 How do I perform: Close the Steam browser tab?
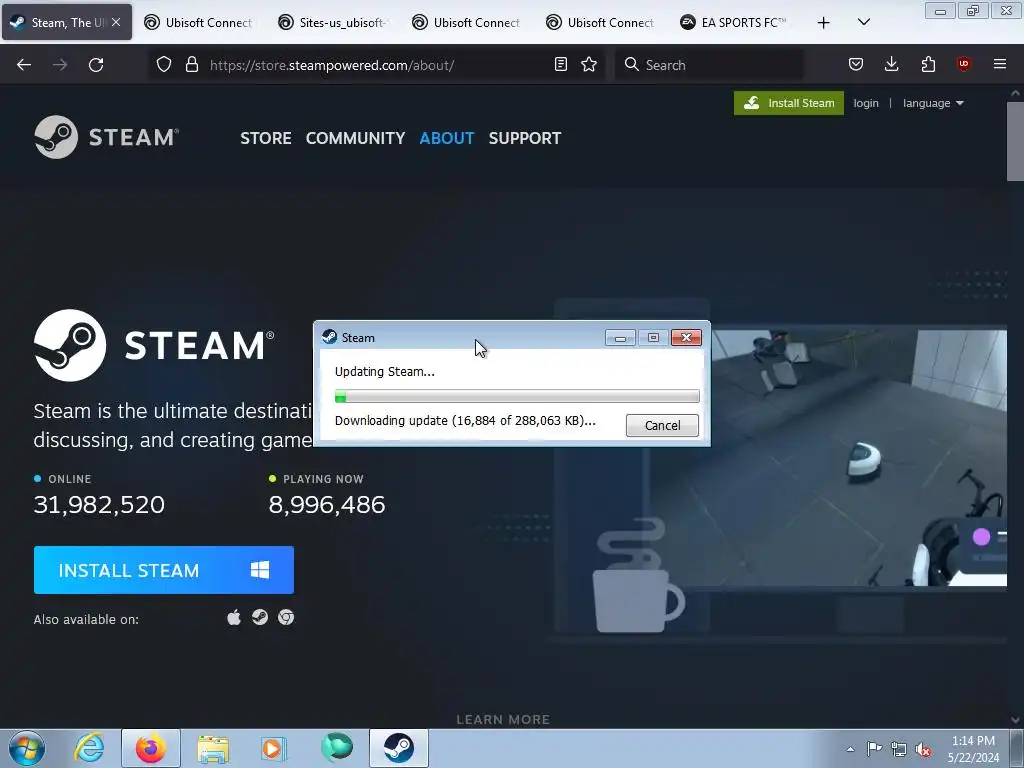116,22
